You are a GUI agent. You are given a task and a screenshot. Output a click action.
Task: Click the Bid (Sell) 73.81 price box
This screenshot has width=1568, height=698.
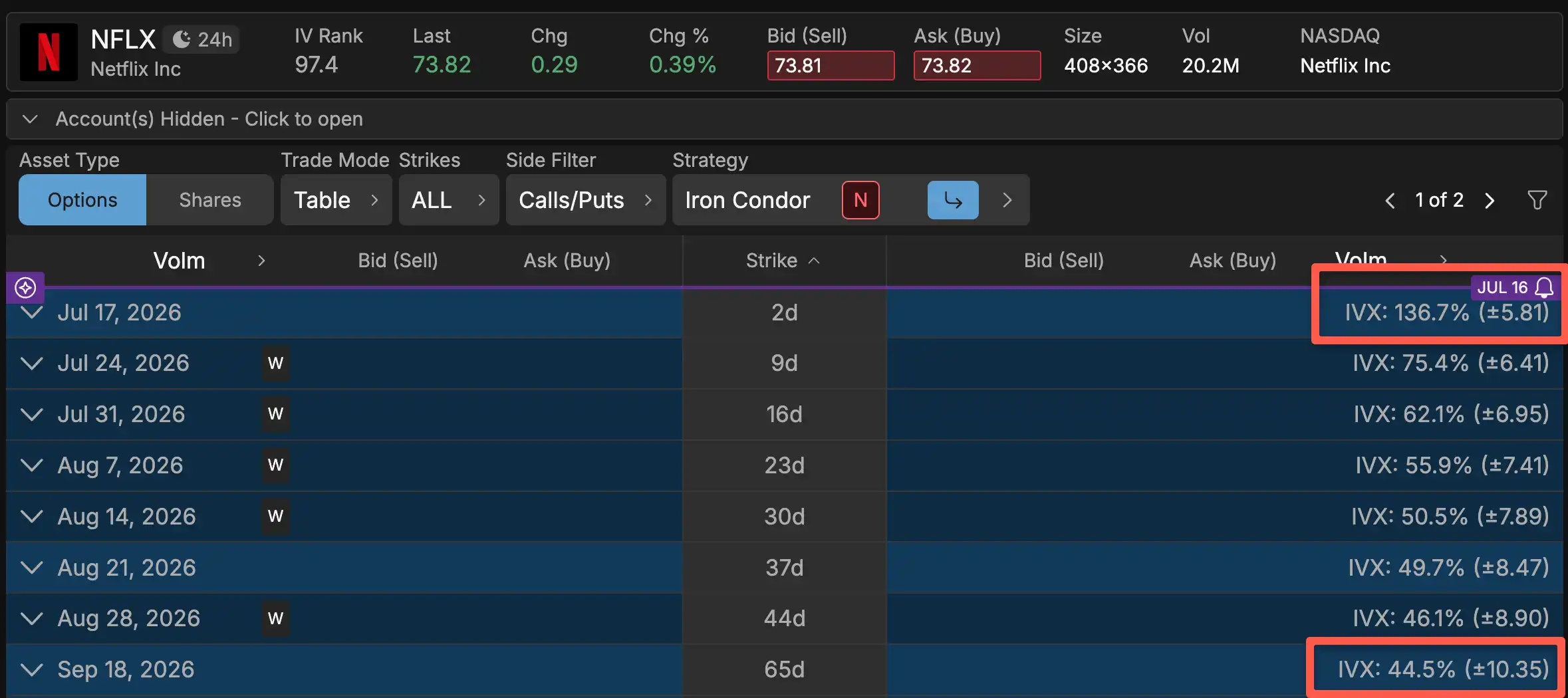tap(831, 65)
